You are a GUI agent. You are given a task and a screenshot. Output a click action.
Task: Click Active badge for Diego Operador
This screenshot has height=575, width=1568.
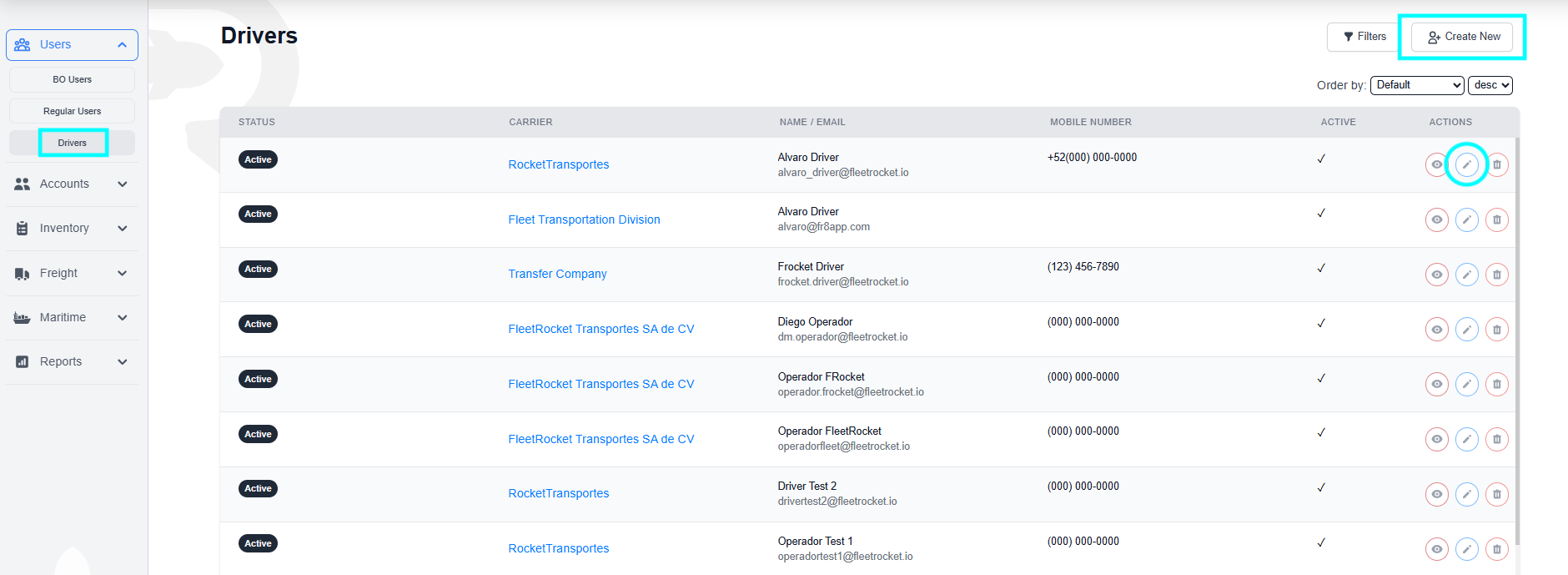tap(258, 324)
